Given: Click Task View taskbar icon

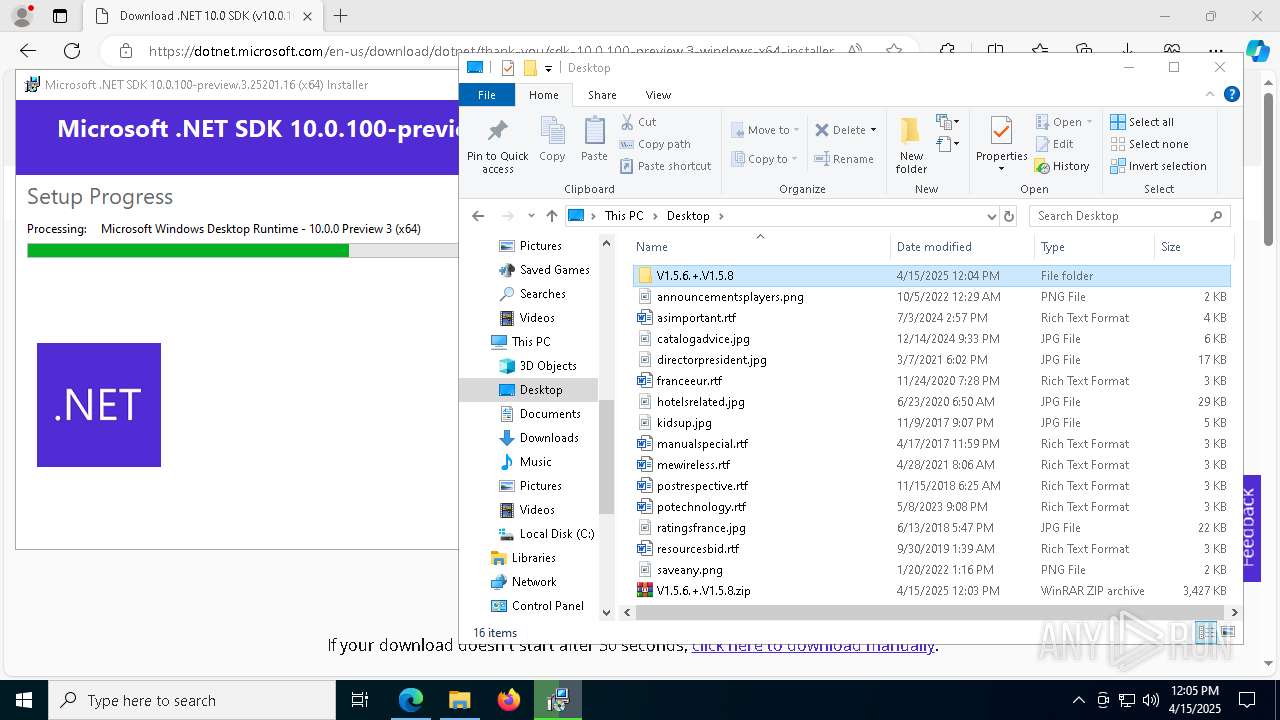Looking at the screenshot, I should 360,700.
